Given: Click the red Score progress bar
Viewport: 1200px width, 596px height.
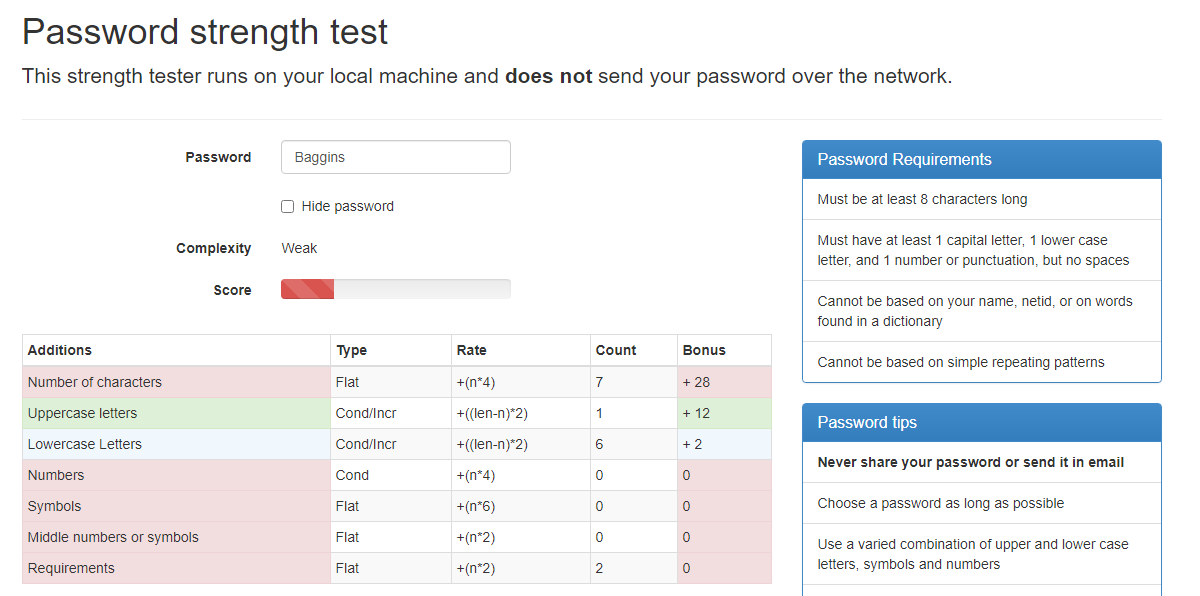Looking at the screenshot, I should (x=308, y=290).
